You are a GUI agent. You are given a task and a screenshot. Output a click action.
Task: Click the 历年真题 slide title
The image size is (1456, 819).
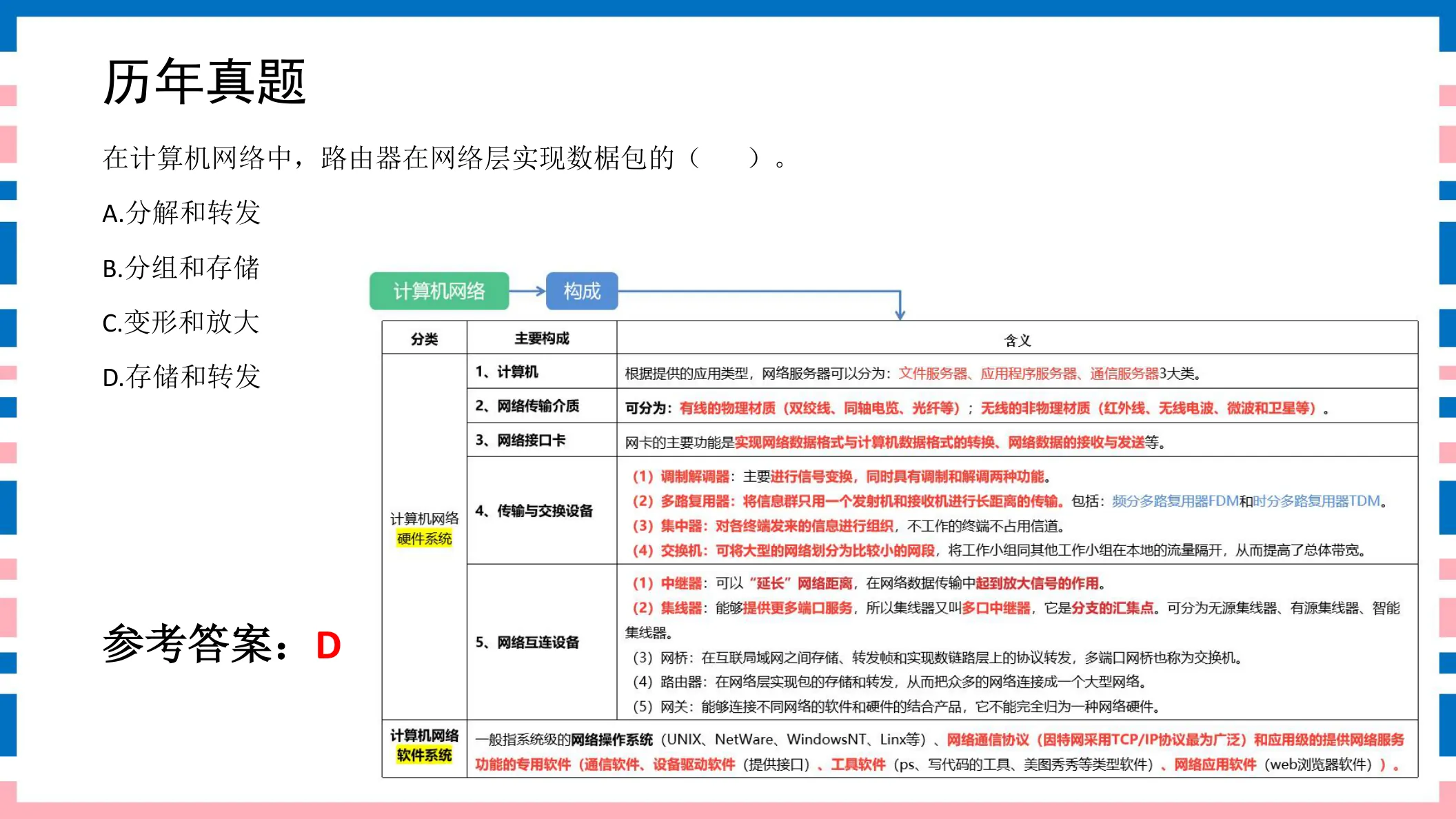204,82
